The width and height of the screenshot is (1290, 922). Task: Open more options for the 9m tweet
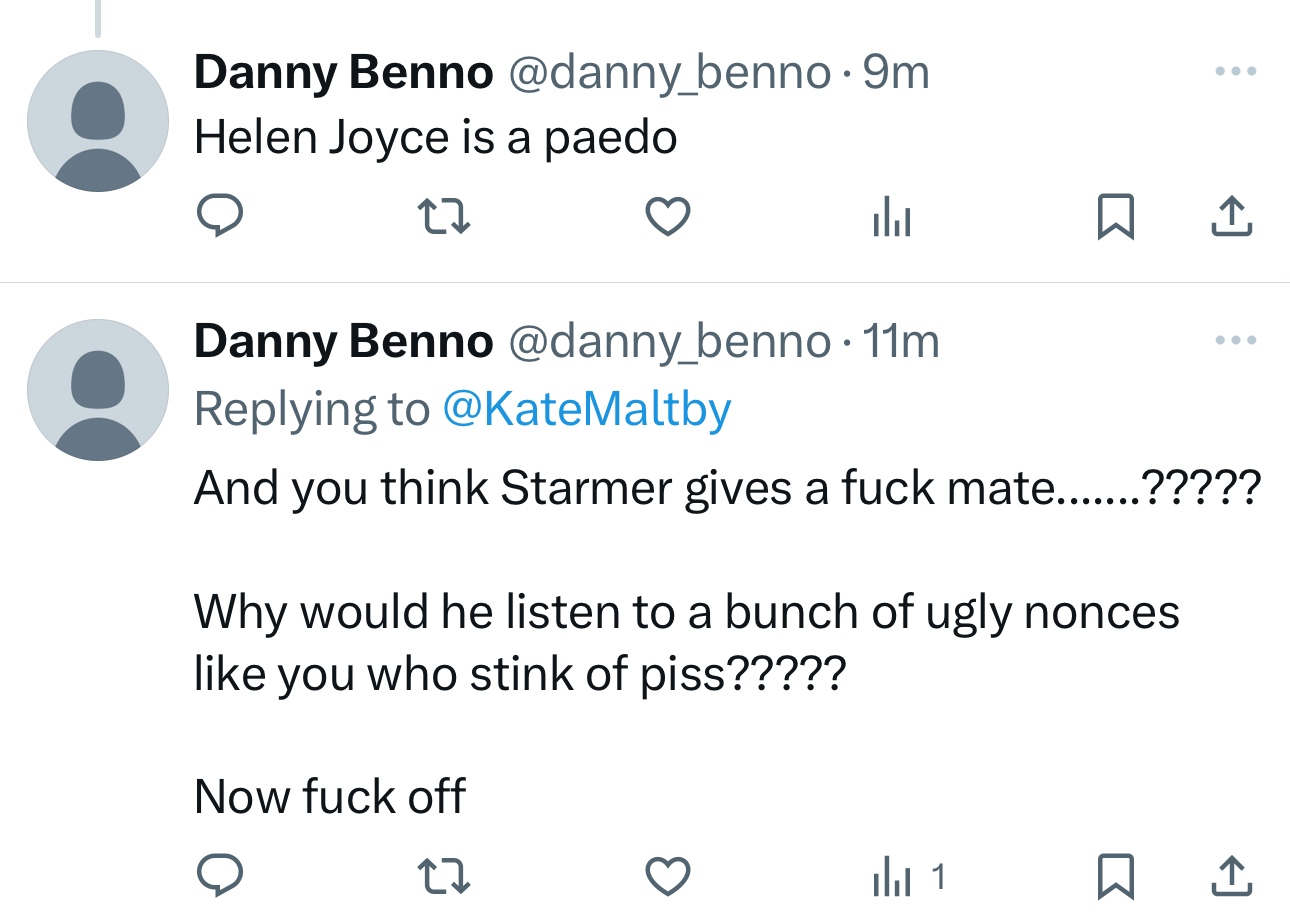(1234, 72)
